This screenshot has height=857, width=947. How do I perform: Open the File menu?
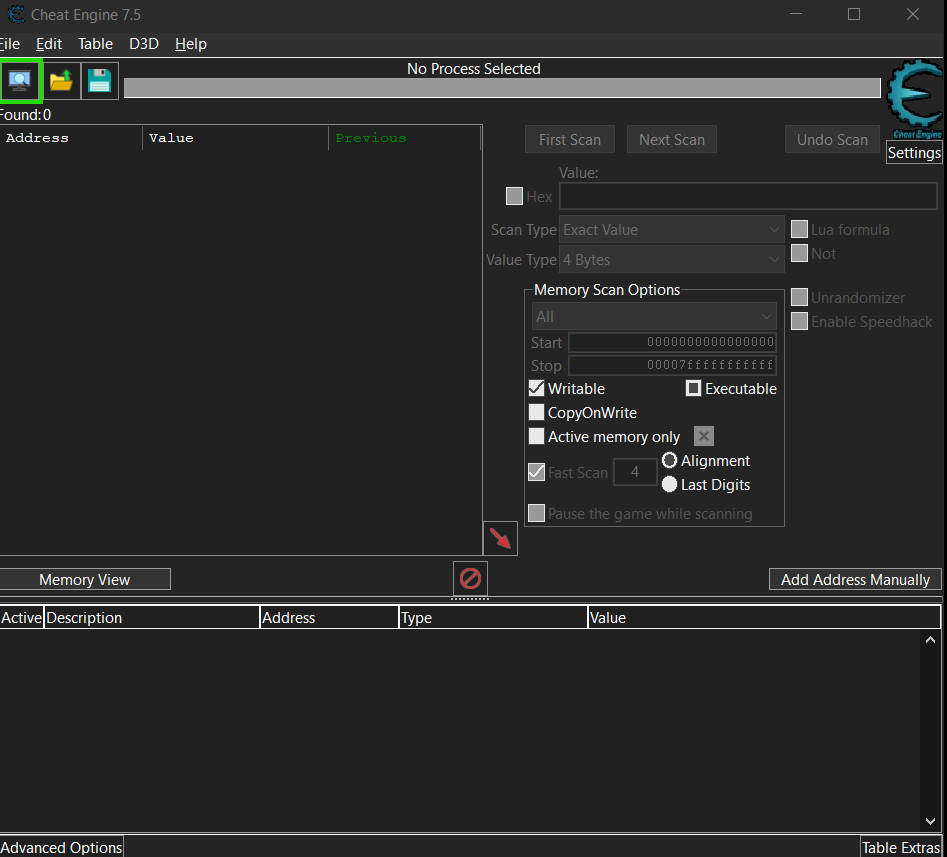[10, 44]
